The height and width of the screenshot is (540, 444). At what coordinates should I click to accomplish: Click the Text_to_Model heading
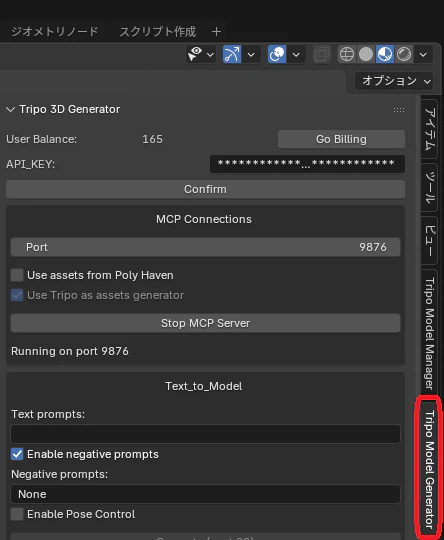click(x=204, y=386)
